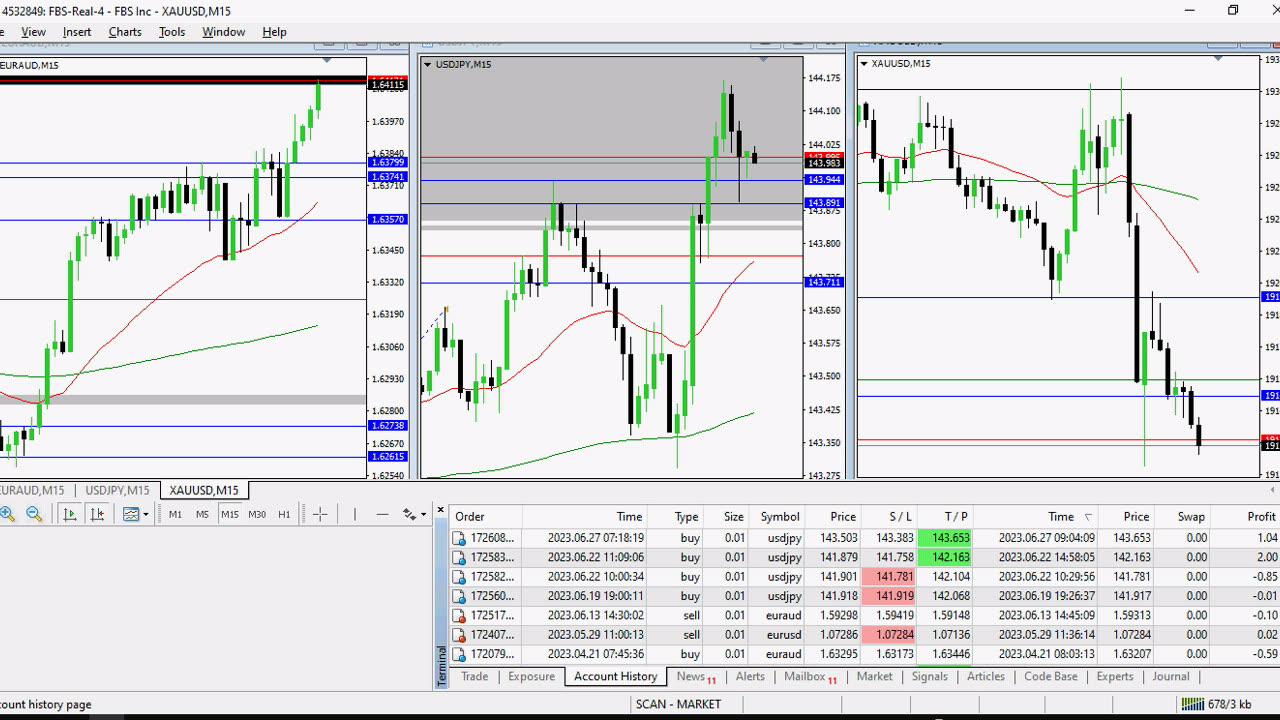Image resolution: width=1280 pixels, height=720 pixels.
Task: Click the XAUUSD,M15 chart window title
Action: click(901, 63)
